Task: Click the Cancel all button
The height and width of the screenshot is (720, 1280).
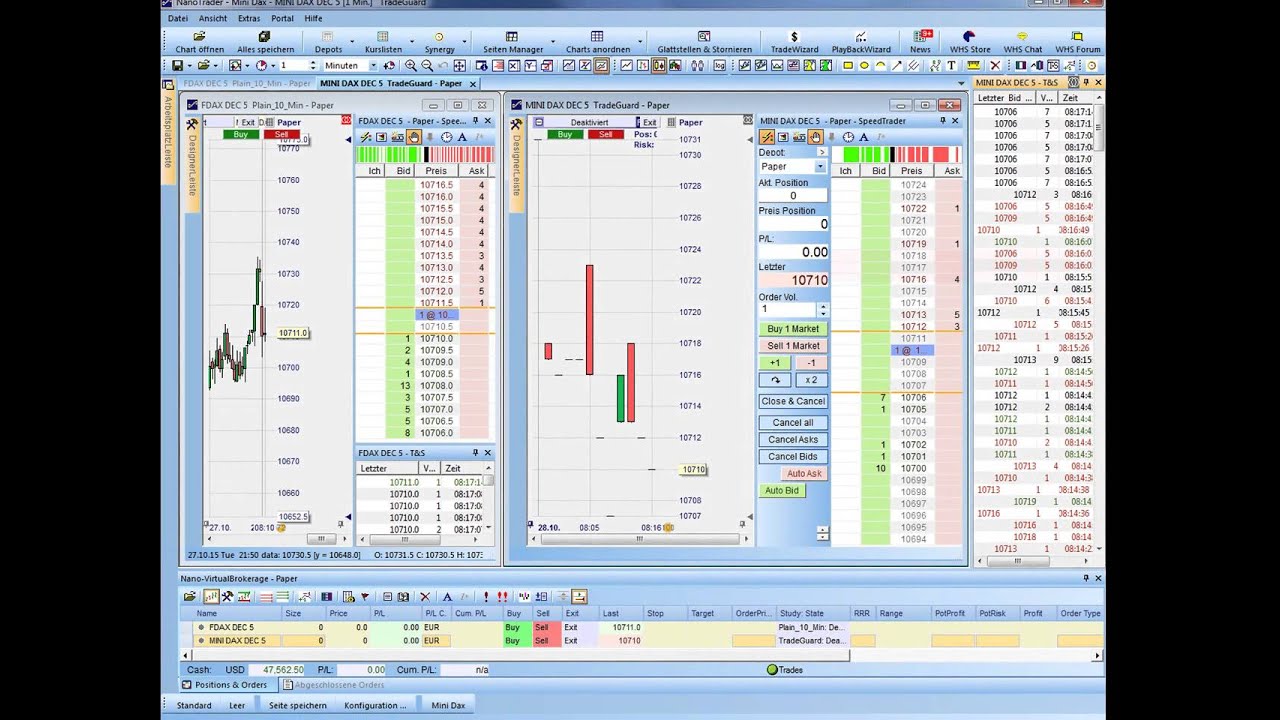Action: (793, 422)
